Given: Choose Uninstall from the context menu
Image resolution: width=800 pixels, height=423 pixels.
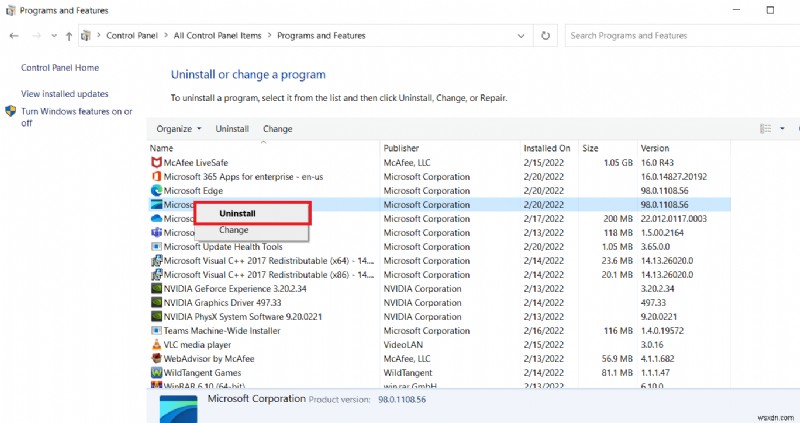Looking at the screenshot, I should tap(252, 213).
